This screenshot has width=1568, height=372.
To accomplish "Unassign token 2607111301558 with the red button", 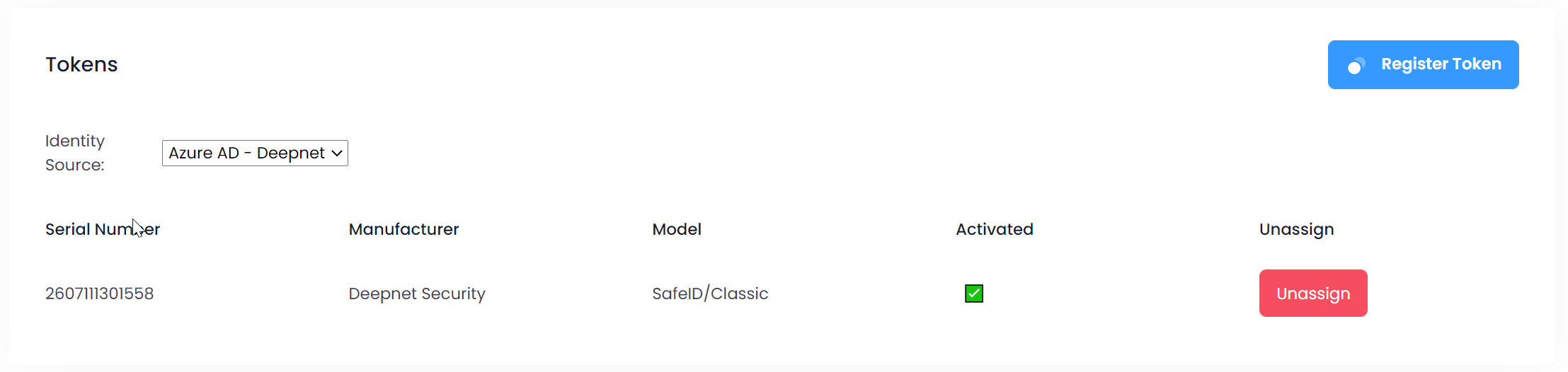I will click(x=1313, y=293).
